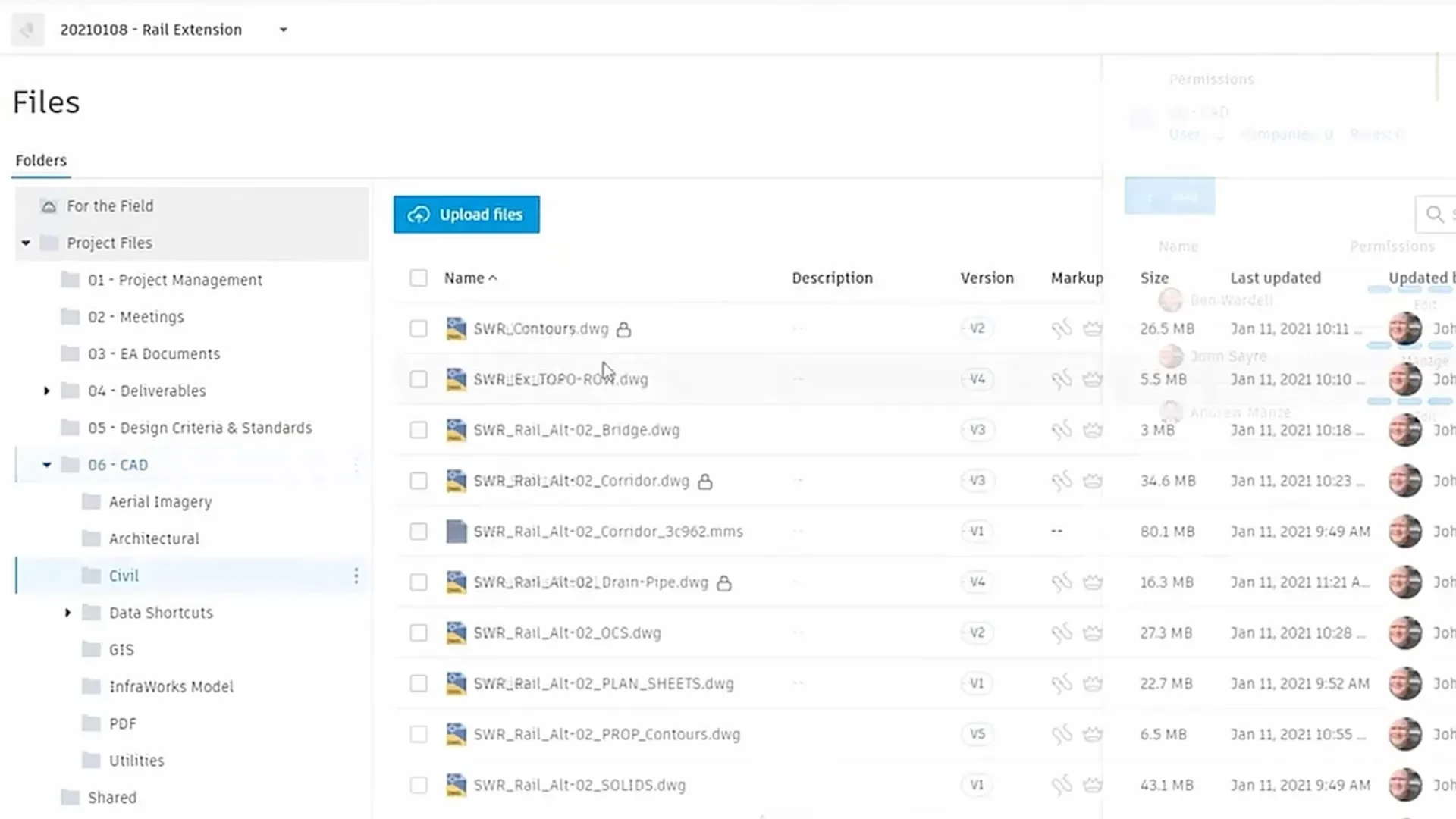Click the file icon of Corridor_3c962.mms
The height and width of the screenshot is (819, 1456).
[456, 532]
